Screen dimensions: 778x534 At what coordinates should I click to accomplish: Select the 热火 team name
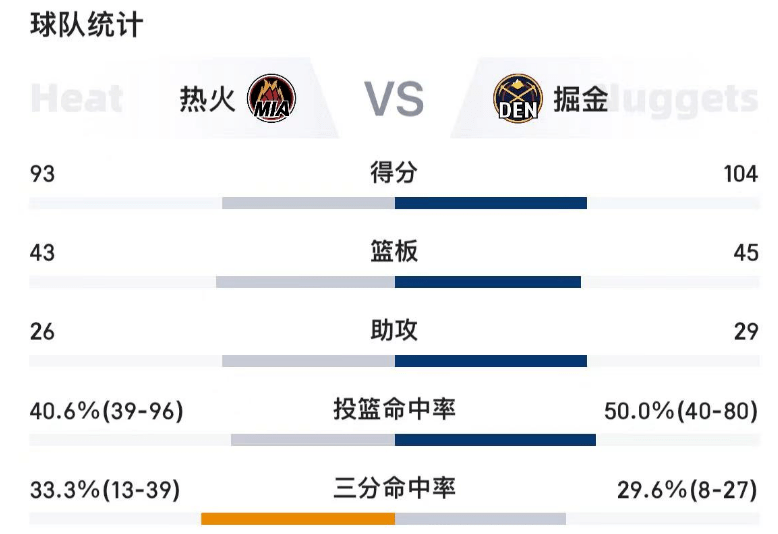tap(207, 99)
